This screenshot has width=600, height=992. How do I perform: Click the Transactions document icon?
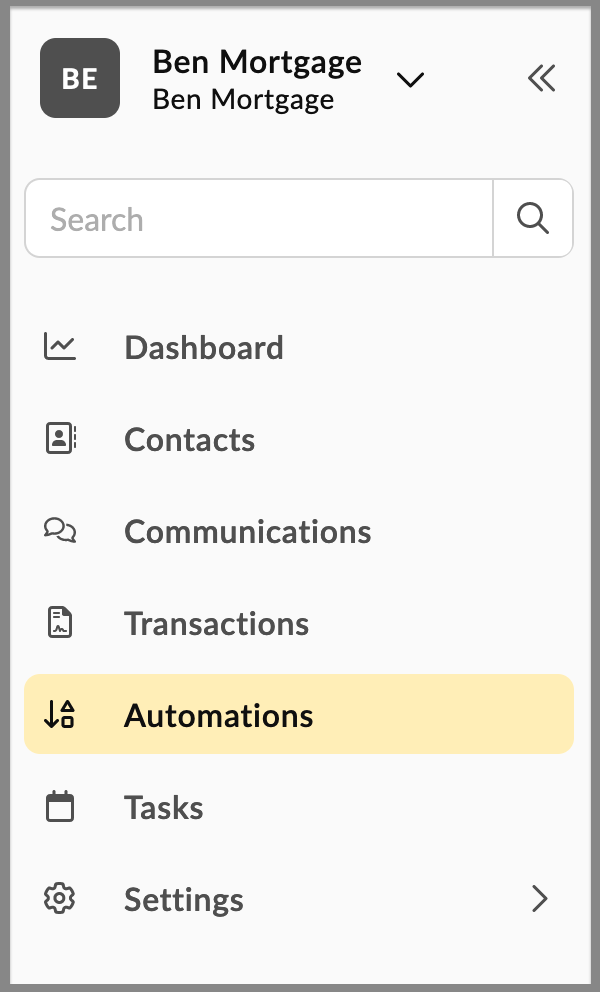click(x=60, y=623)
